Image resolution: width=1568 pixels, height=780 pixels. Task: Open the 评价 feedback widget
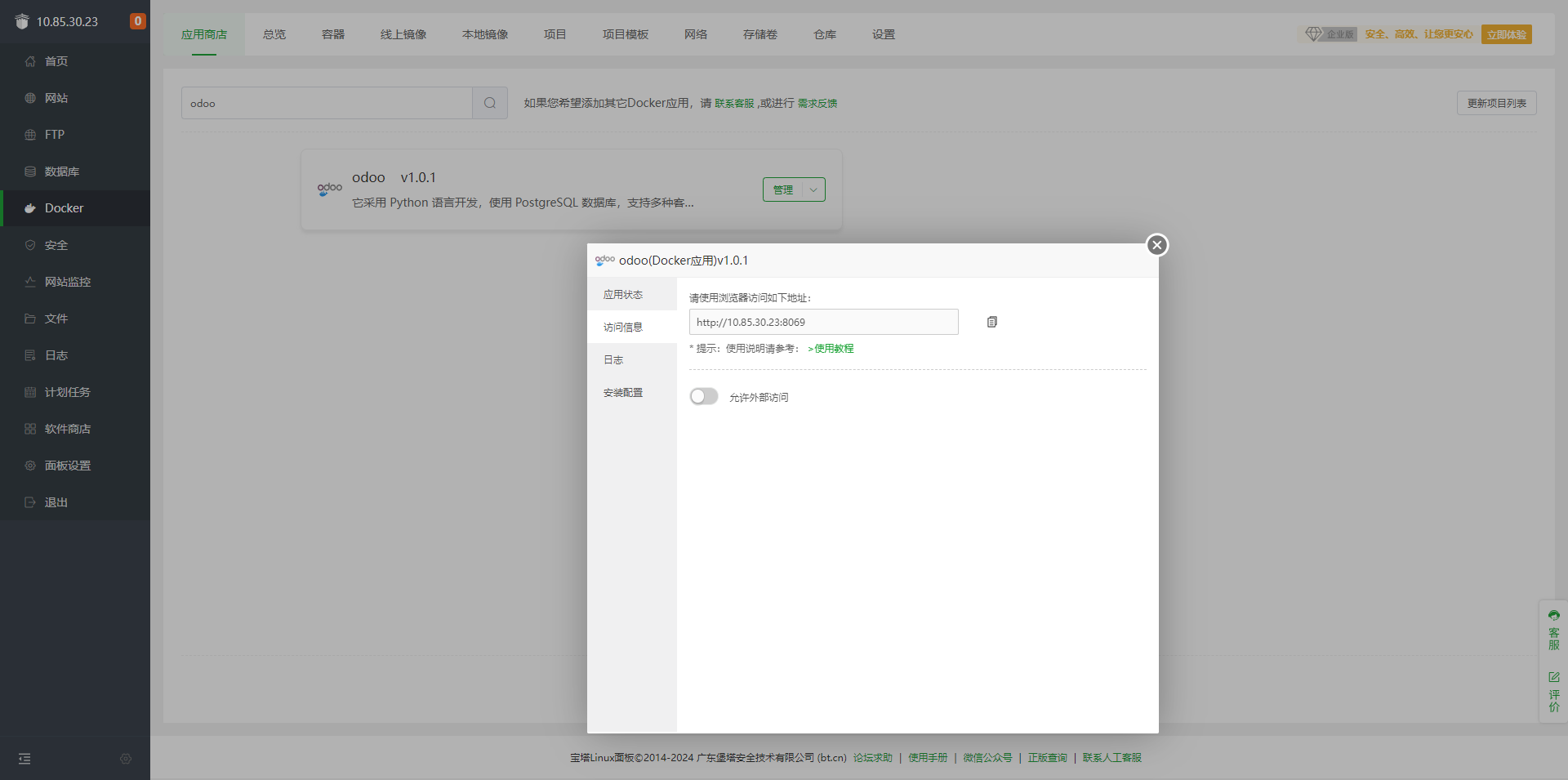coord(1554,691)
